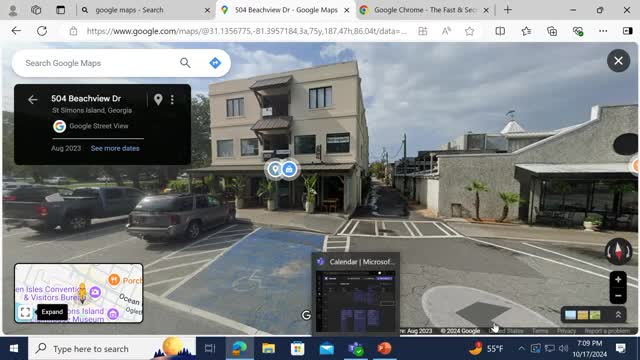Viewport: 640px width, 360px height.
Task: Click the blue shopping marker on the building
Action: [x=289, y=169]
